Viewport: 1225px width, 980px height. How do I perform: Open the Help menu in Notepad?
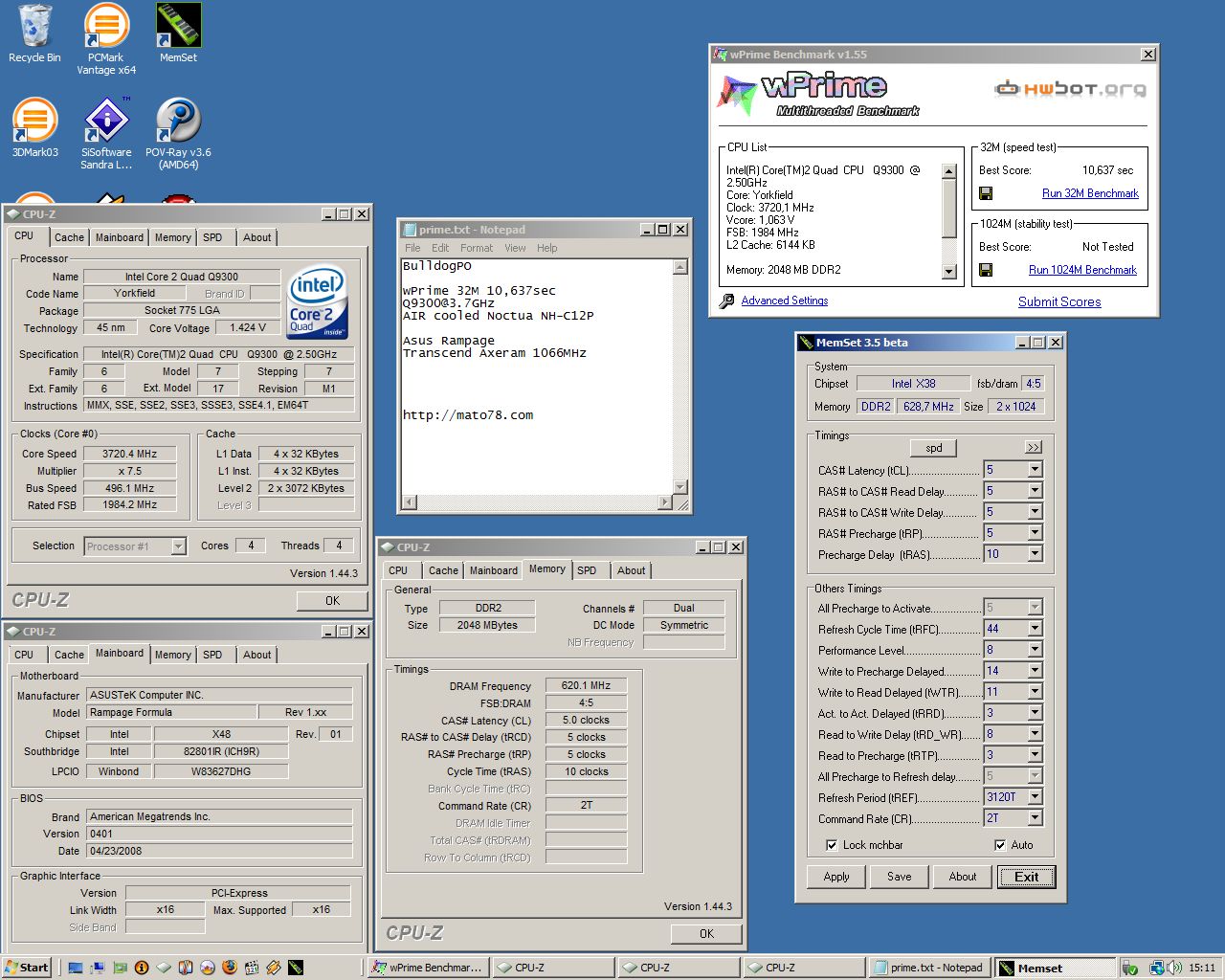coord(547,248)
